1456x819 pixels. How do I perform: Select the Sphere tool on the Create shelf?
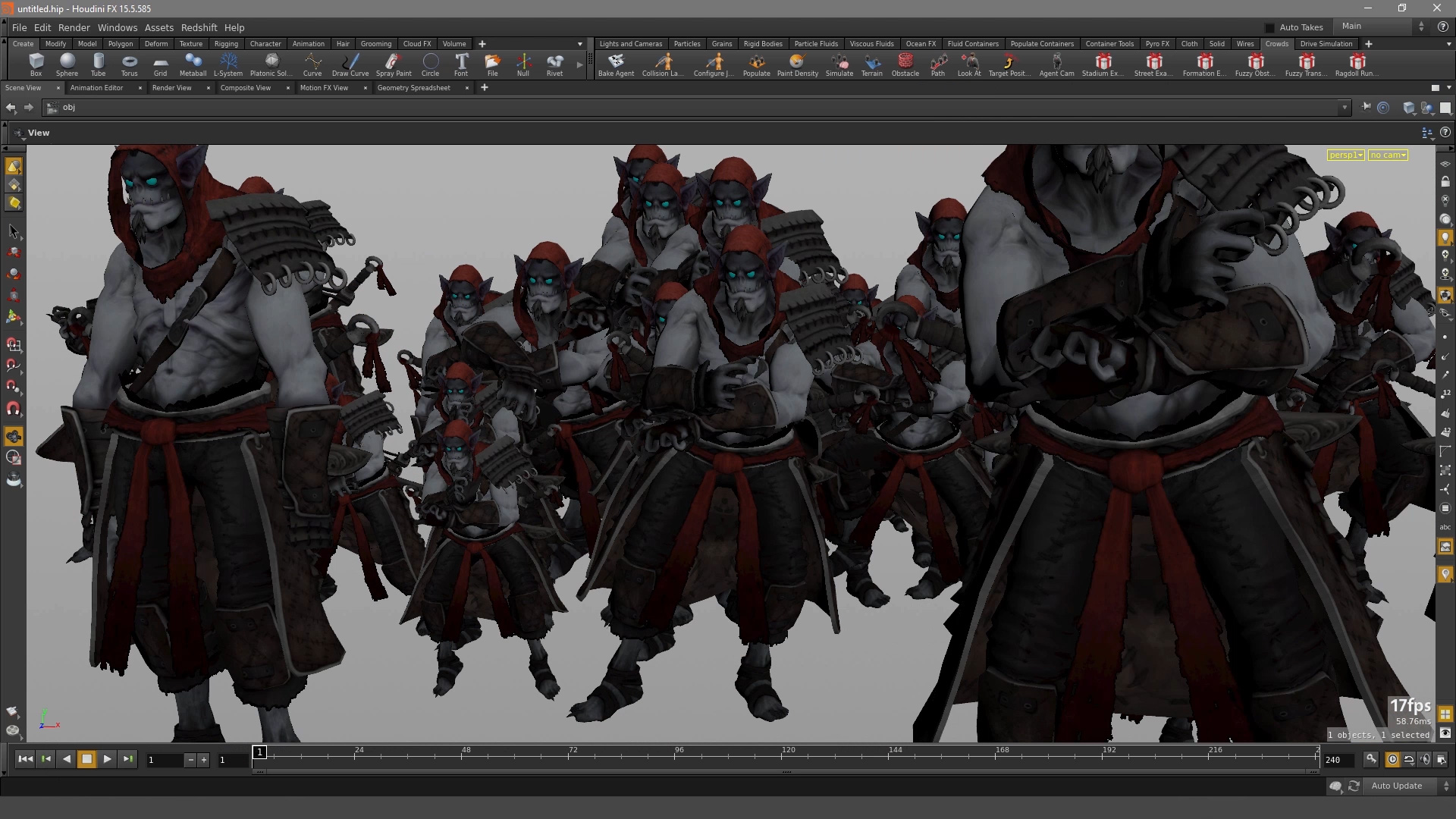(67, 64)
